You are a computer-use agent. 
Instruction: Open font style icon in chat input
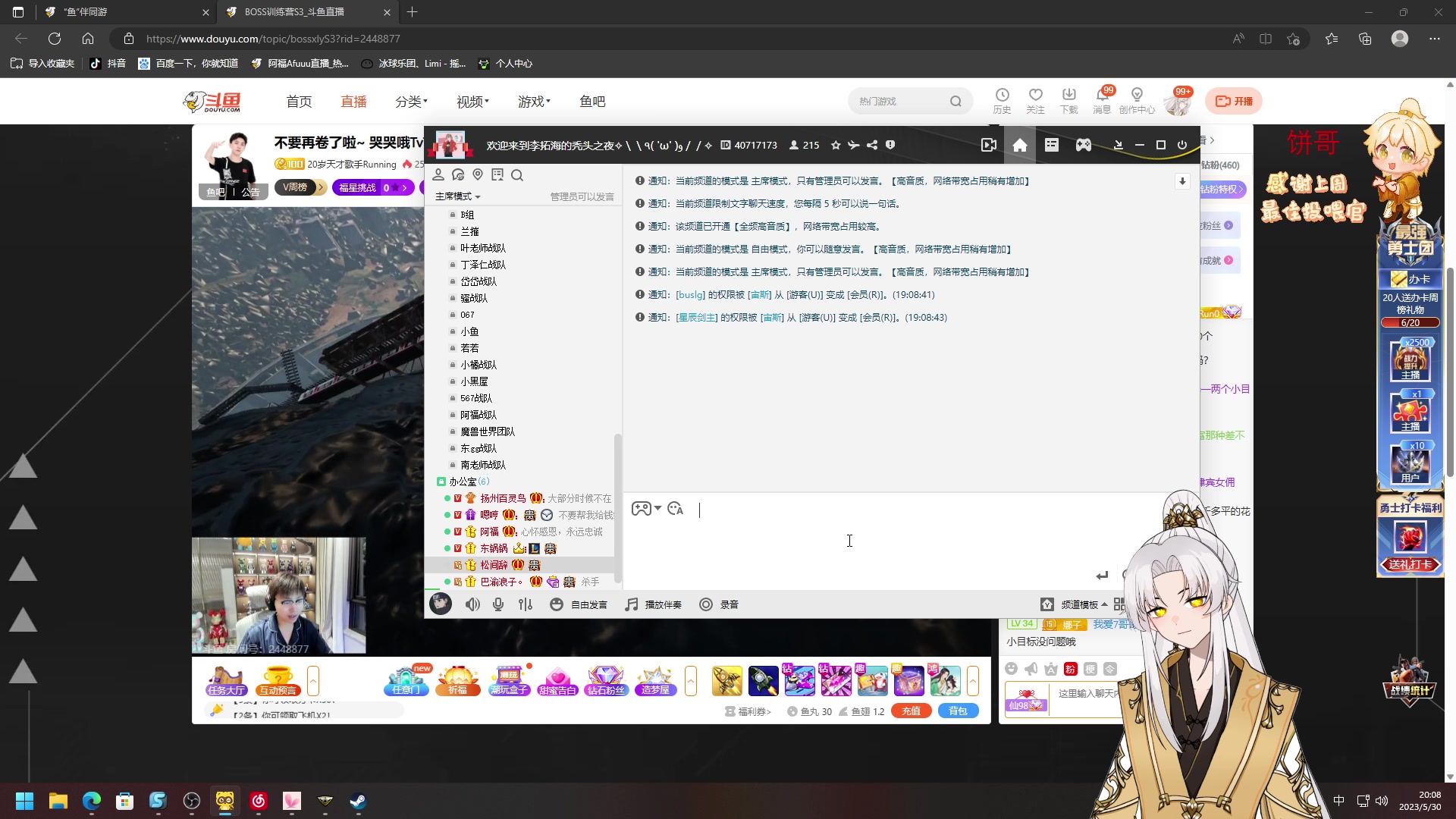coord(676,509)
